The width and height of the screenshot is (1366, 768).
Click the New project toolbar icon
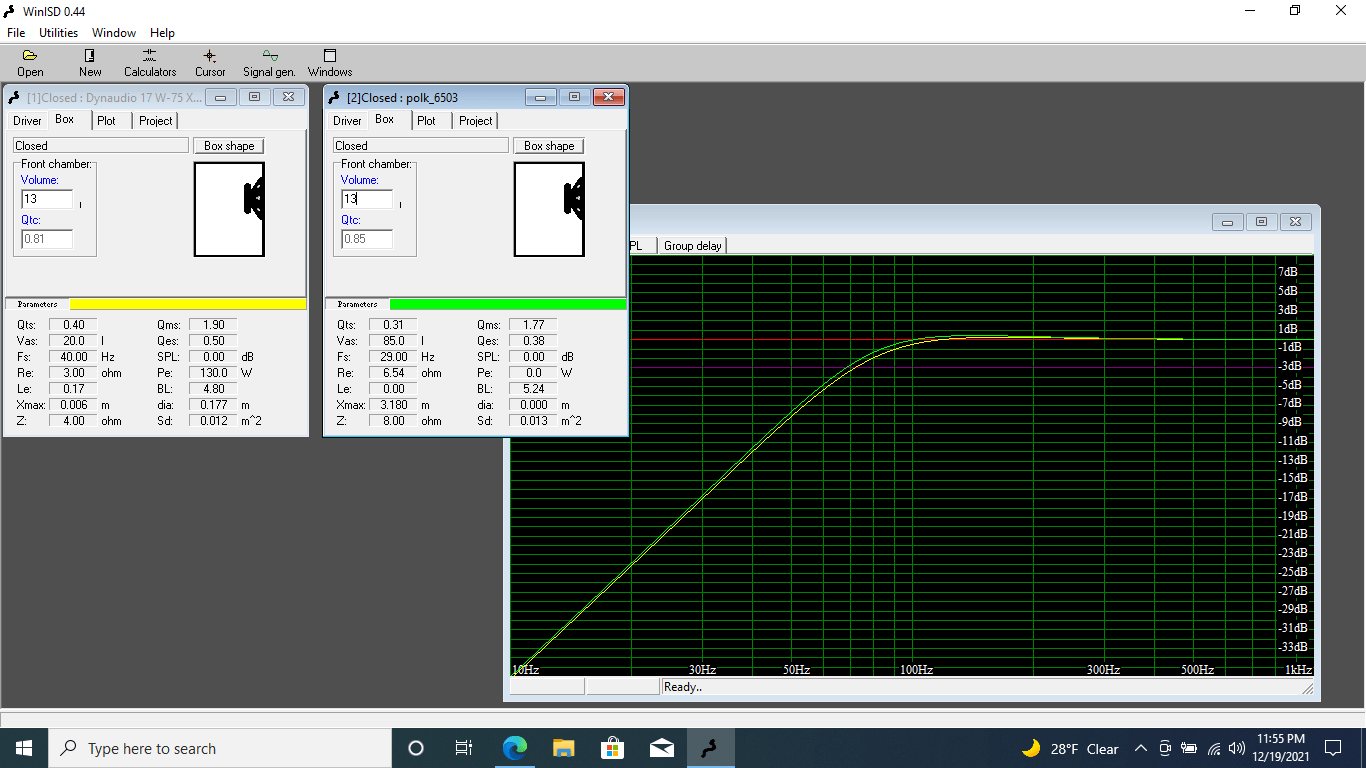coord(90,63)
